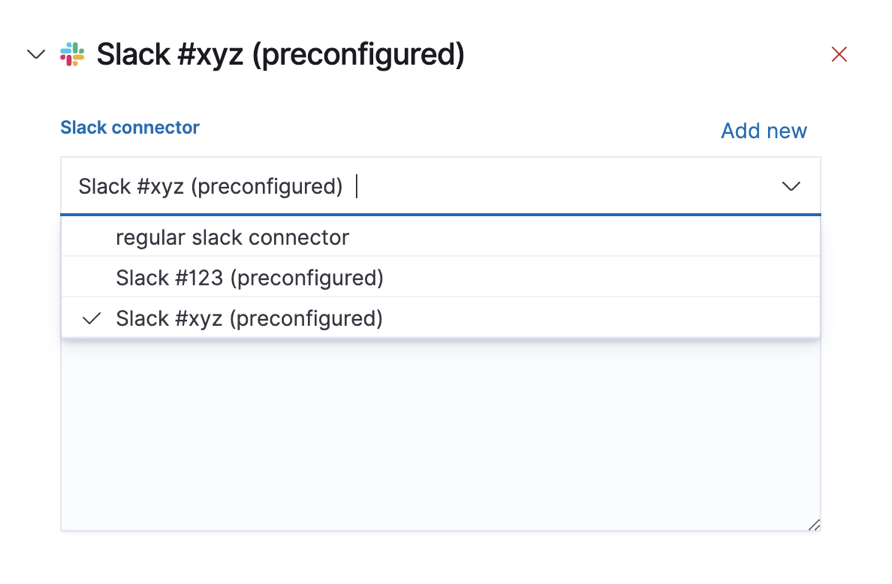This screenshot has height=584, width=892.
Task: Click the text cursor area in the combobox
Action: coord(357,186)
